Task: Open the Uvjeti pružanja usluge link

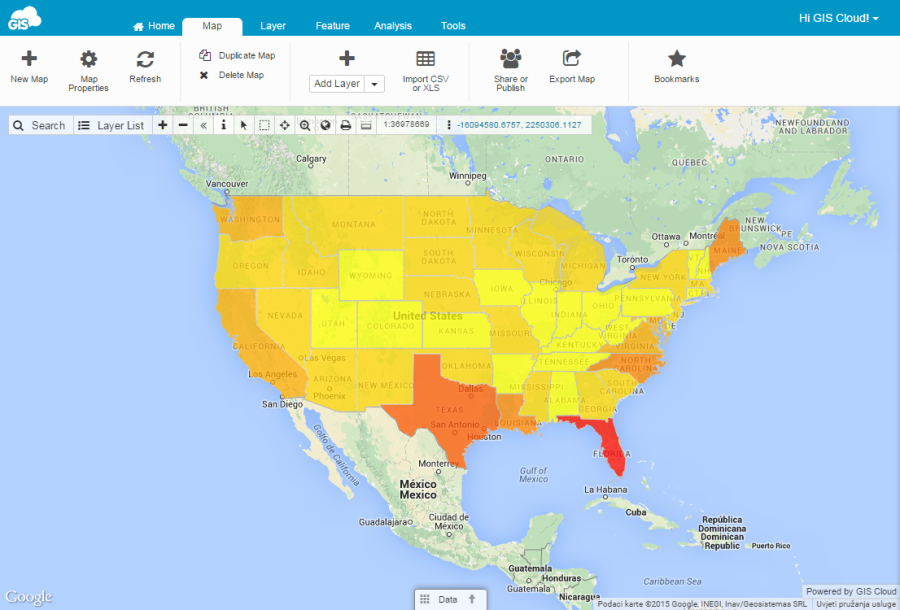Action: (x=857, y=604)
